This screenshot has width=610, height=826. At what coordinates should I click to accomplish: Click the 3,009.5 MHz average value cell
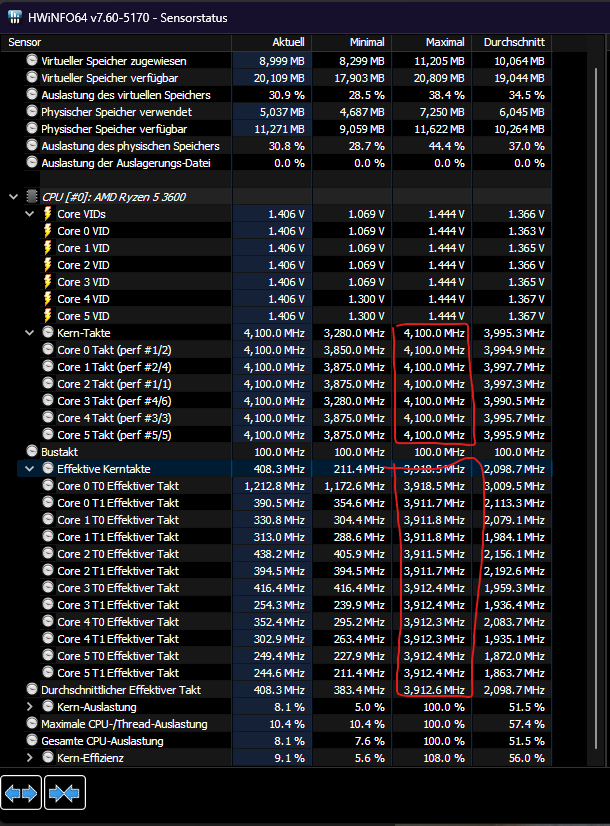click(x=514, y=486)
